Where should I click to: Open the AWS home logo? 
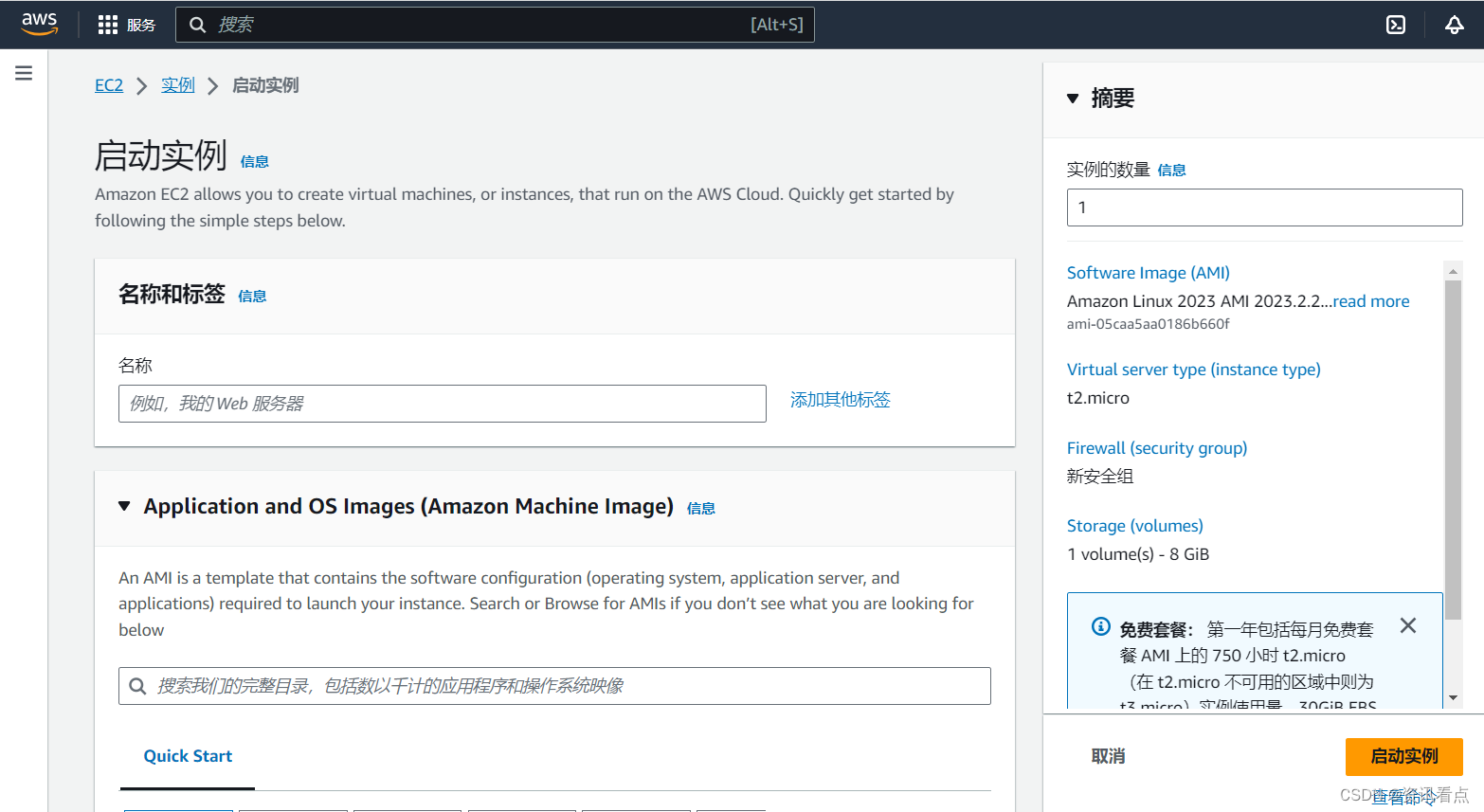pyautogui.click(x=40, y=24)
